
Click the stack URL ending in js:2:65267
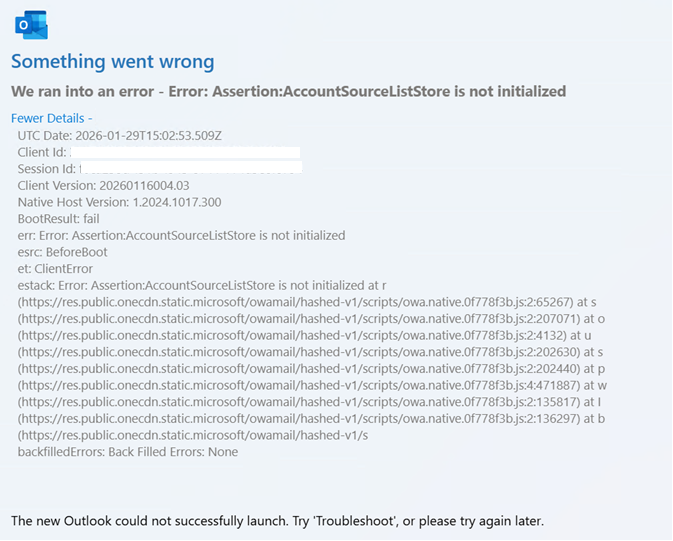point(295,302)
